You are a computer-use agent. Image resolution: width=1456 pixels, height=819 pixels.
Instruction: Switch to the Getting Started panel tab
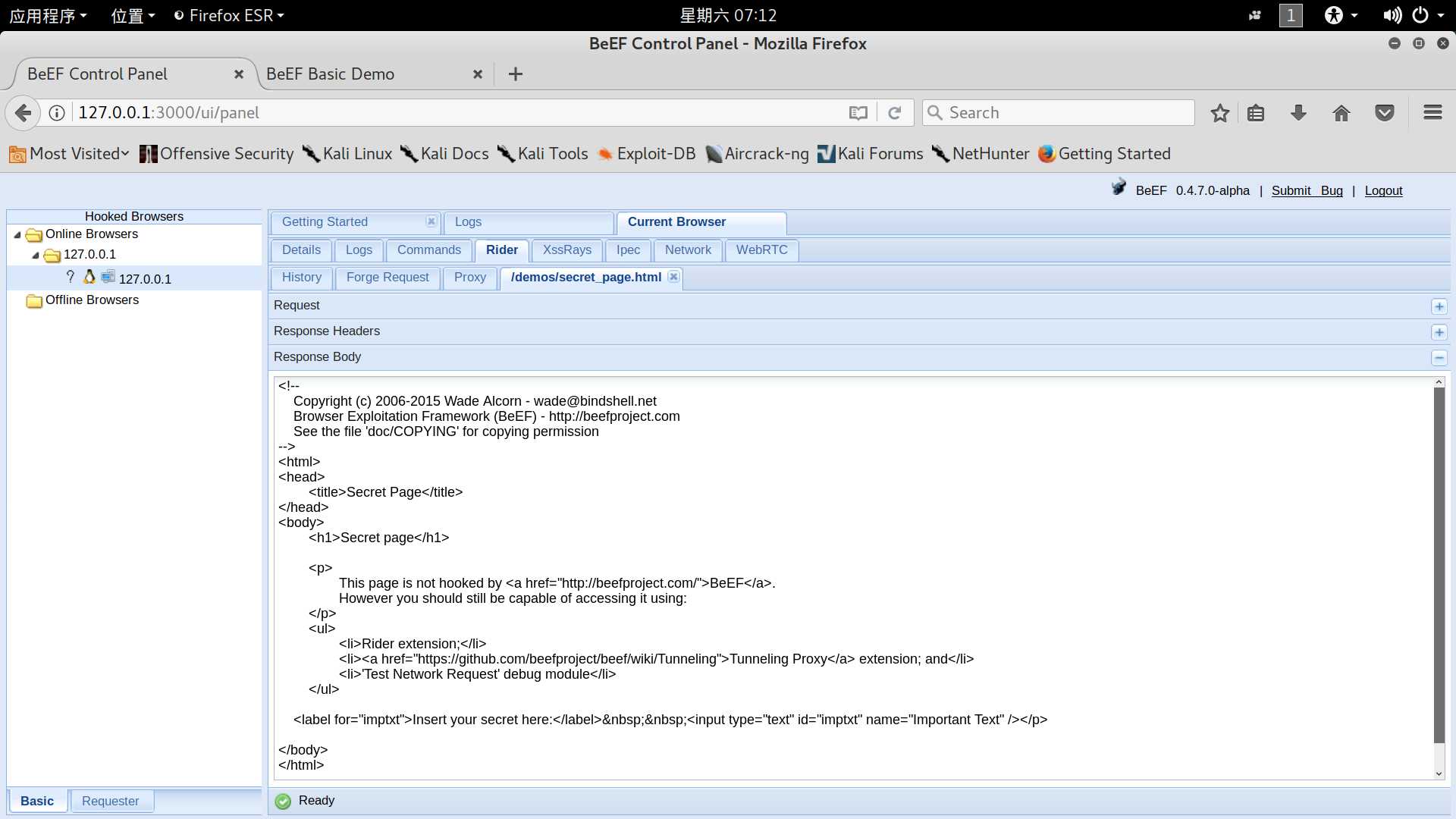click(325, 222)
